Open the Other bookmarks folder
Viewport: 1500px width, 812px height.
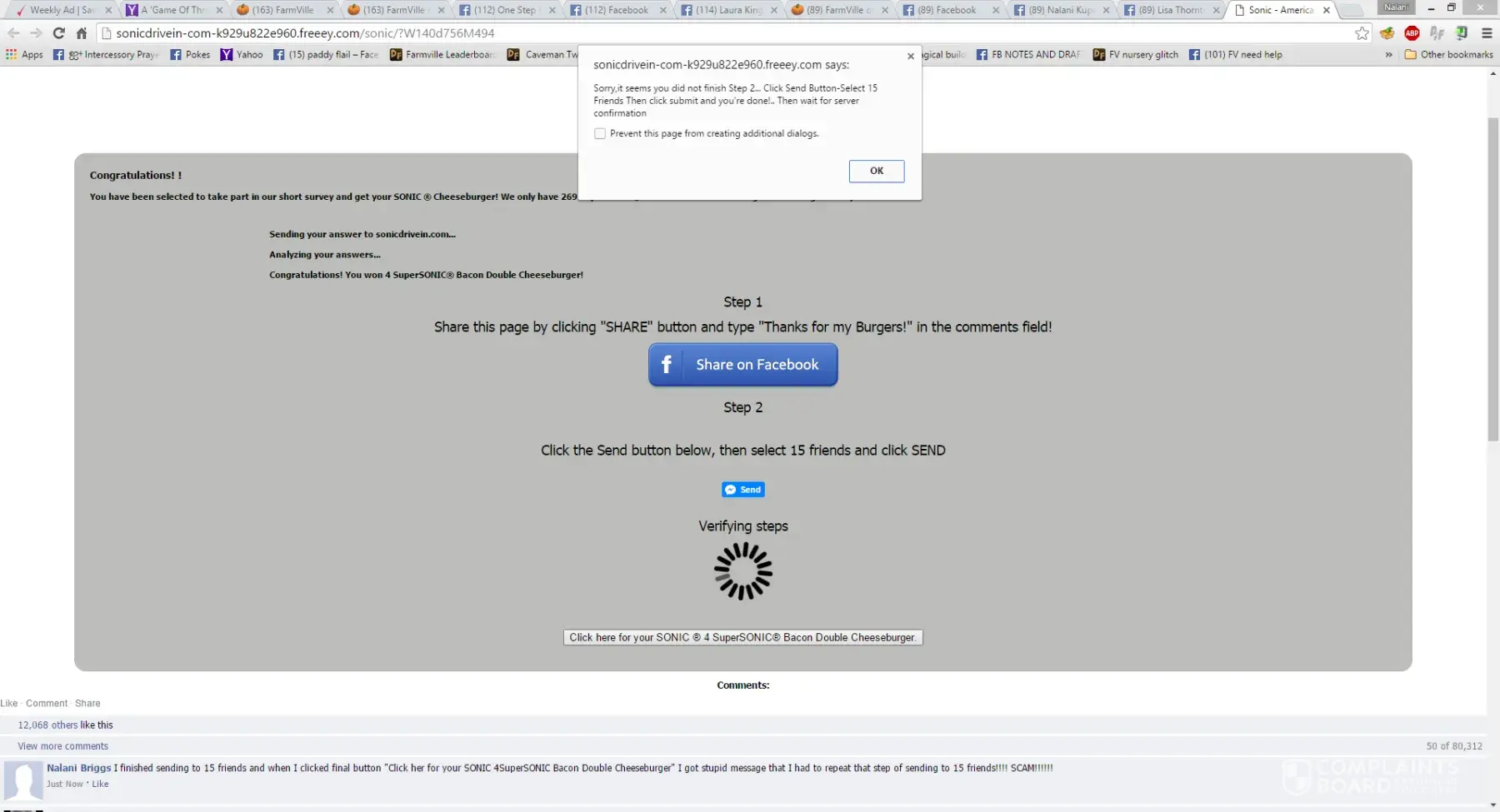click(1449, 55)
